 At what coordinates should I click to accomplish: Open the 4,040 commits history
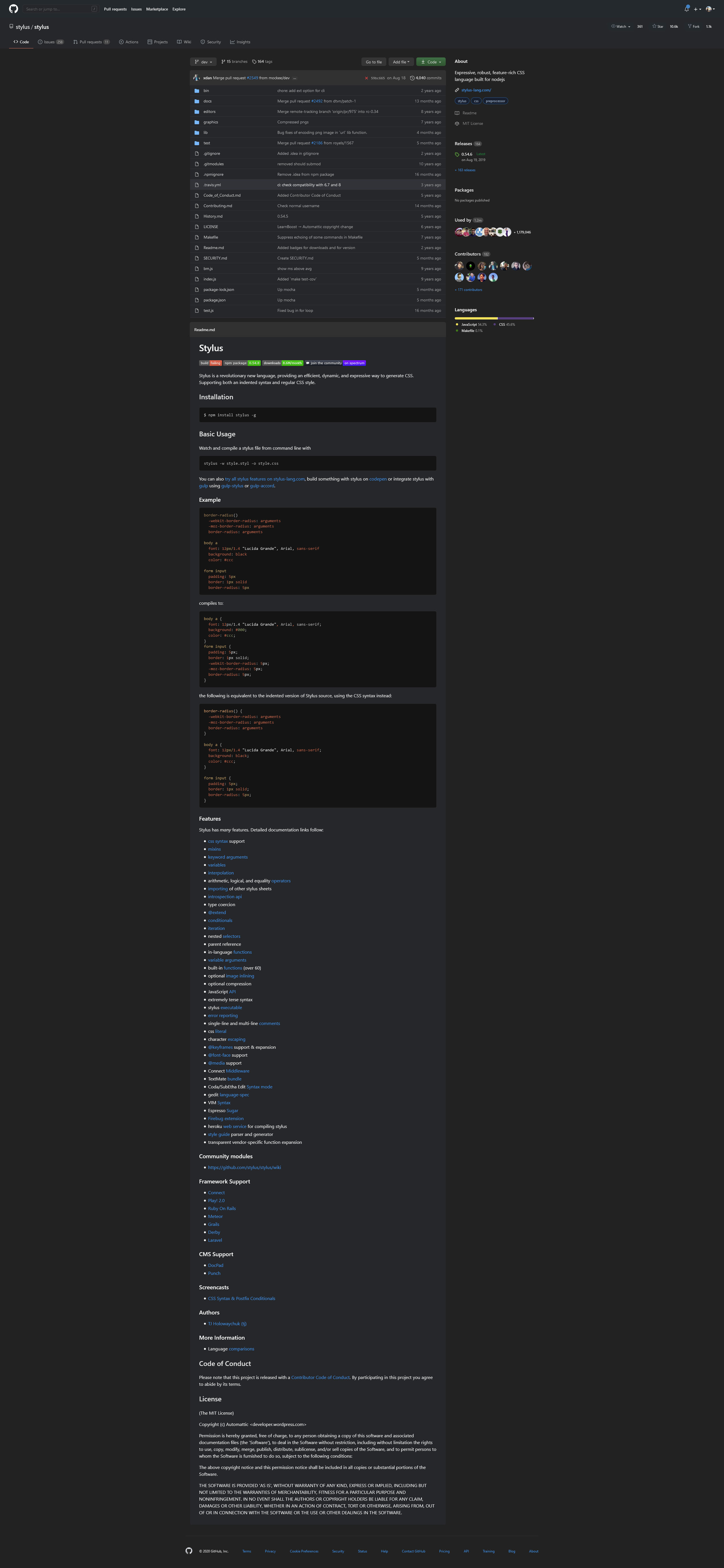[x=426, y=78]
